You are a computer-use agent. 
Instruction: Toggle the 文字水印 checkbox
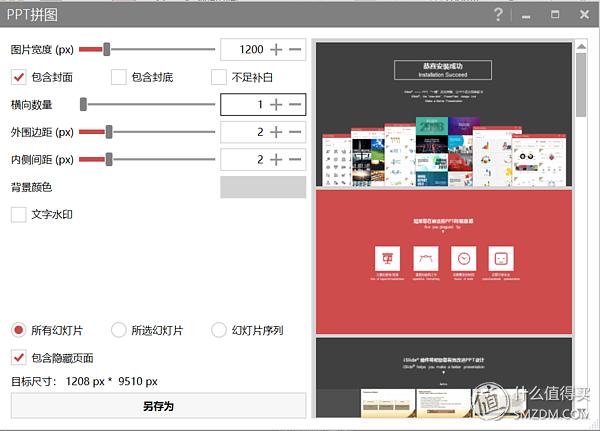[18, 215]
